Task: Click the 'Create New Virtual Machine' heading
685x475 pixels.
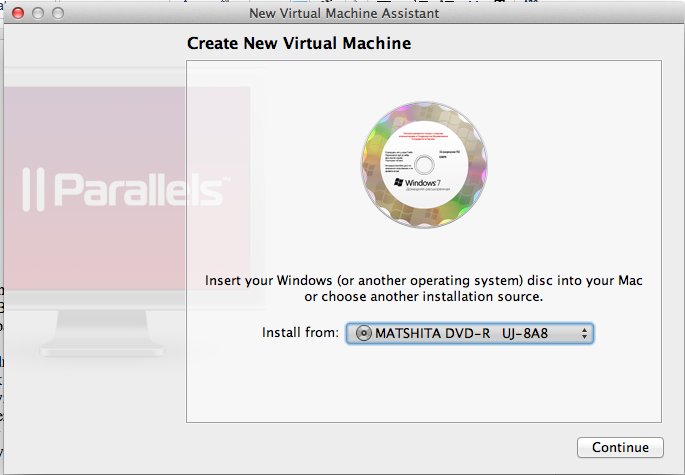Action: pyautogui.click(x=299, y=43)
